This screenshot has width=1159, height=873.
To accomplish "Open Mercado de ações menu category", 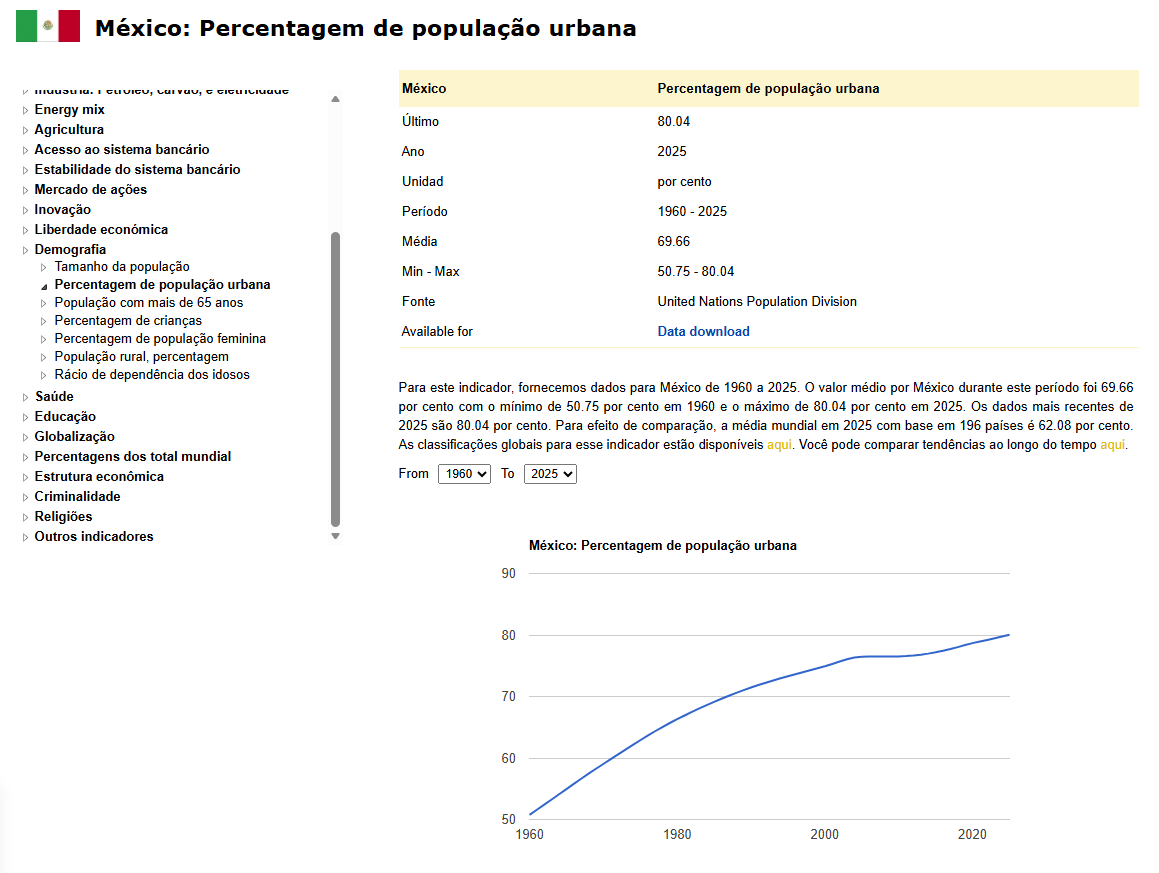I will tap(91, 190).
